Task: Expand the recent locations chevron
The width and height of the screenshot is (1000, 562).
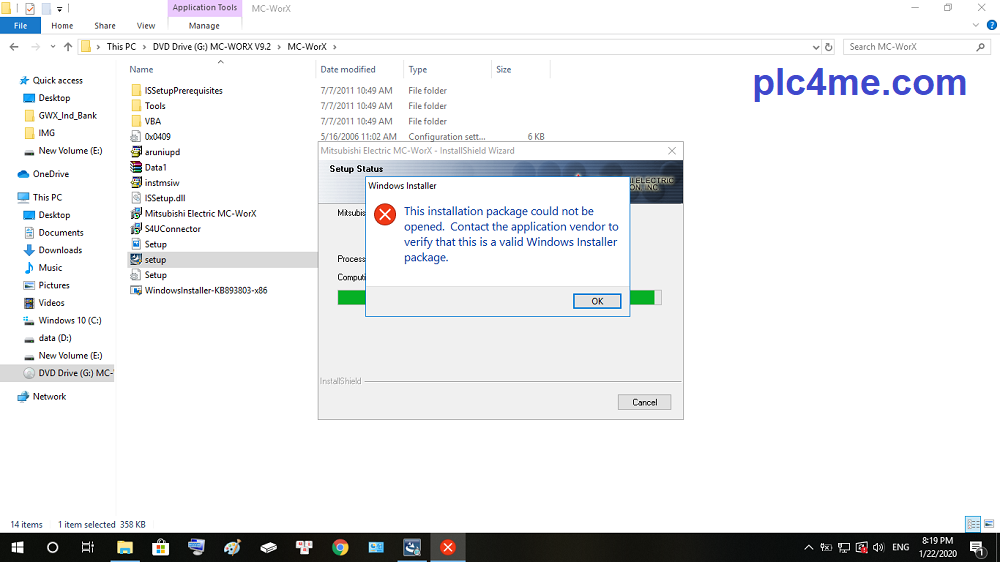Action: [x=51, y=47]
